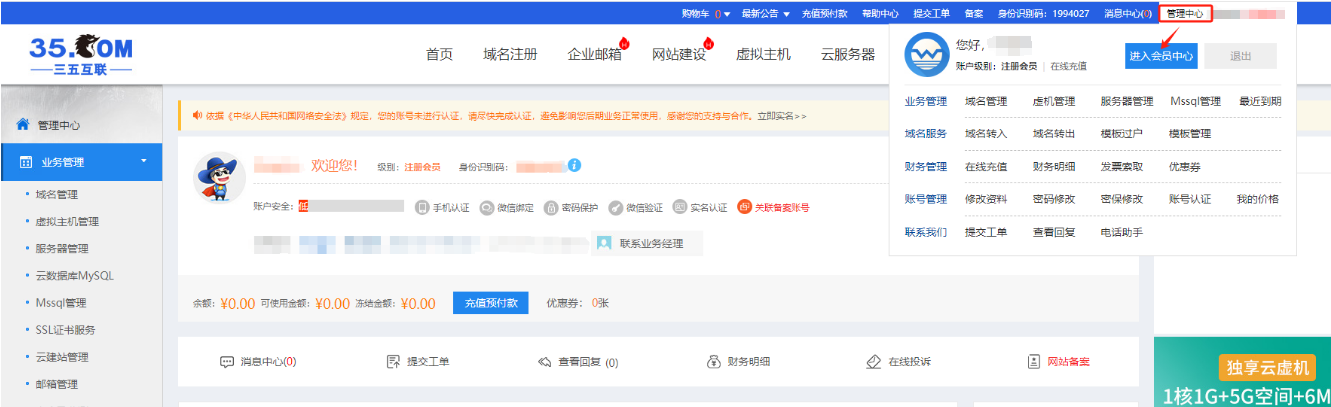This screenshot has height=407, width=1331.
Task: Click the financial details icon (财务明细)
Action: (x=714, y=362)
